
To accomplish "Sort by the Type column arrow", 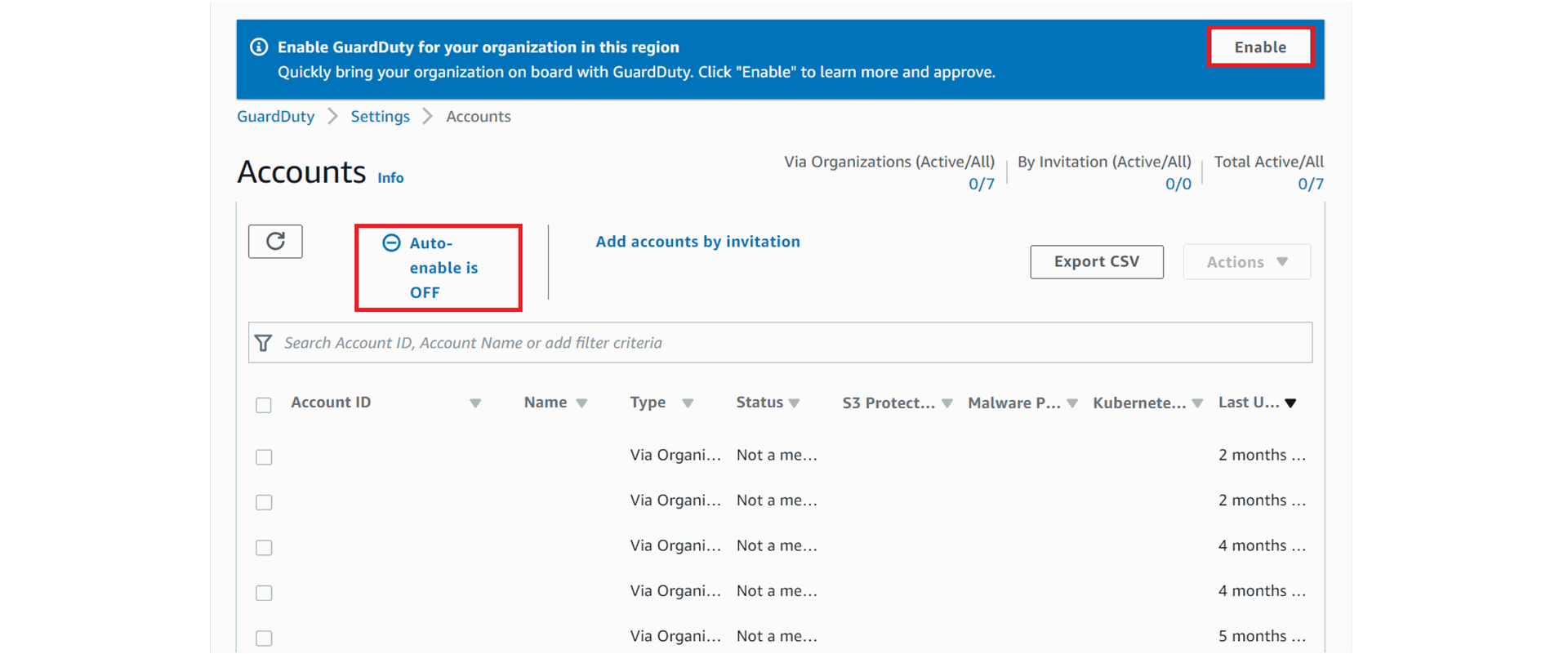I will click(x=688, y=403).
